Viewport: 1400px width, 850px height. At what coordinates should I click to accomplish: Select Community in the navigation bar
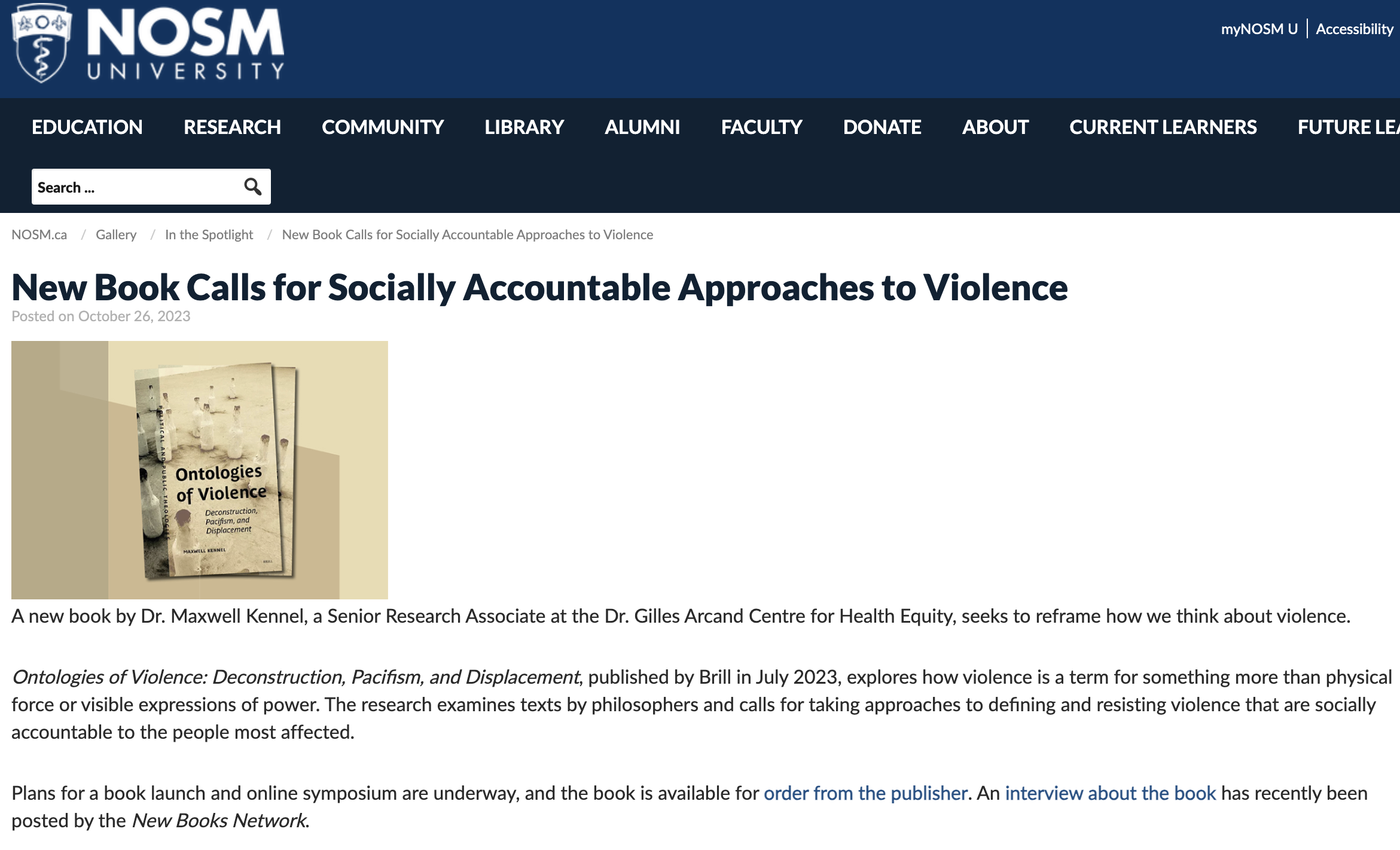pyautogui.click(x=383, y=127)
